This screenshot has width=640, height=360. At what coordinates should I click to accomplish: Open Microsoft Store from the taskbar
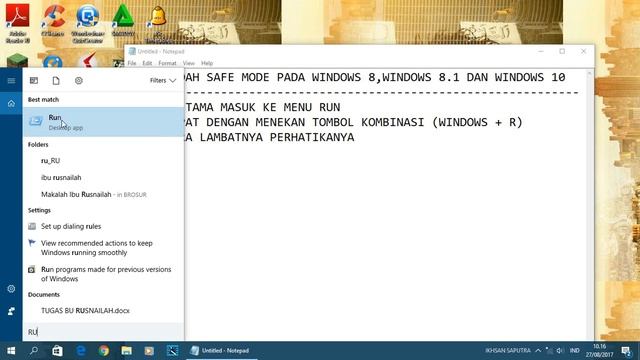[x=57, y=351]
